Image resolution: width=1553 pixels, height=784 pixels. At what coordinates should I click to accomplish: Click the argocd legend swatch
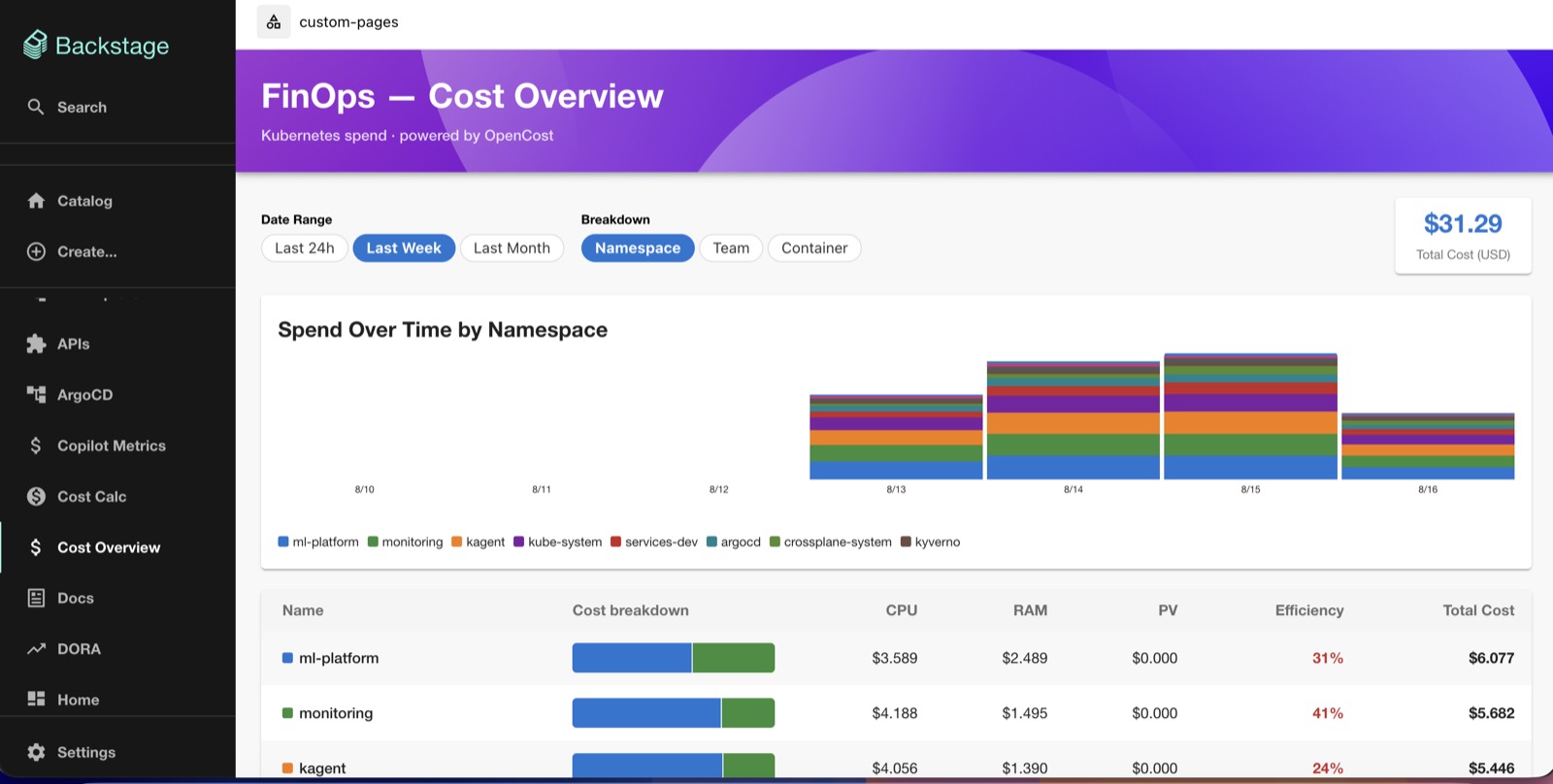click(711, 541)
